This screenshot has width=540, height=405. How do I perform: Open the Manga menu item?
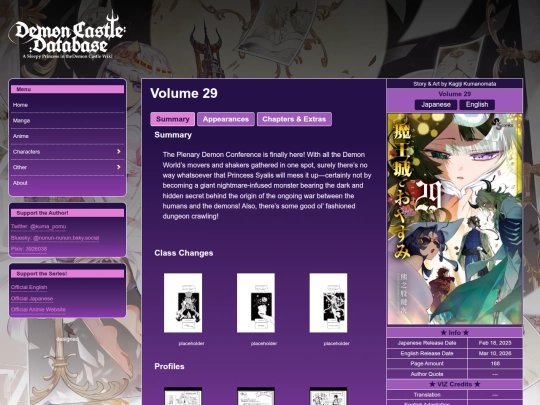tap(67, 121)
